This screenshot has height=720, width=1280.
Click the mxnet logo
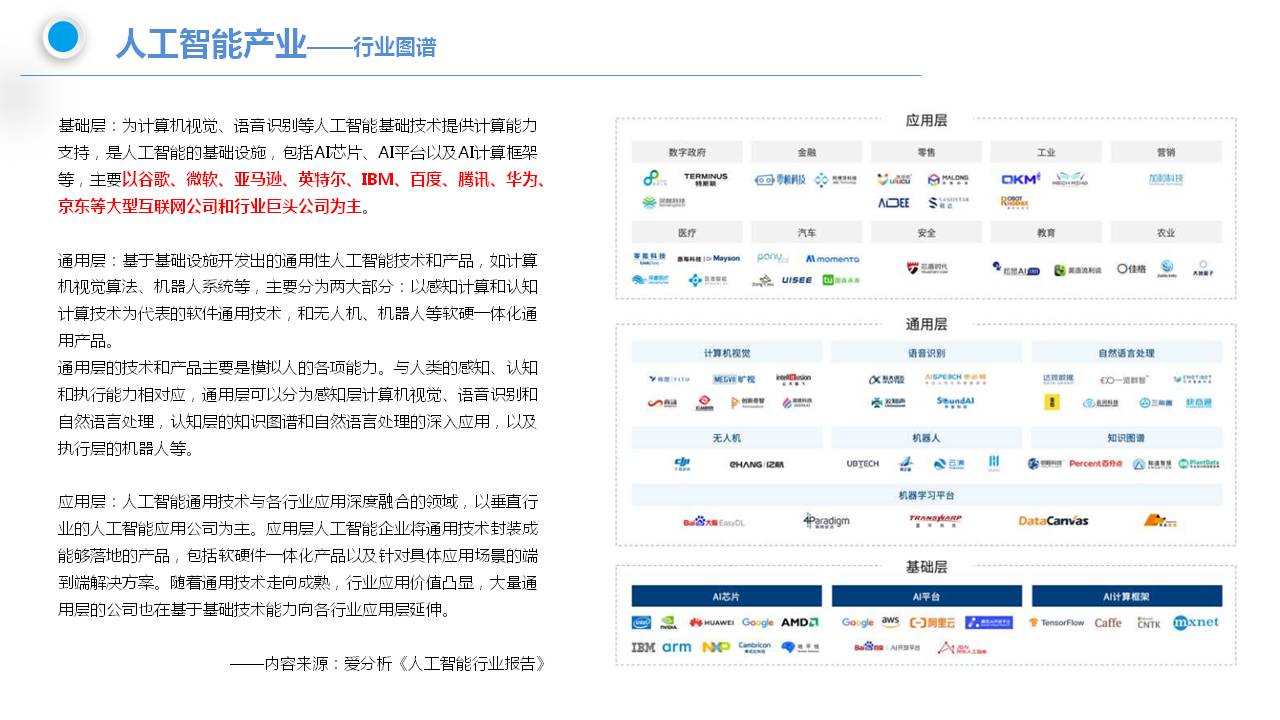pos(1195,622)
